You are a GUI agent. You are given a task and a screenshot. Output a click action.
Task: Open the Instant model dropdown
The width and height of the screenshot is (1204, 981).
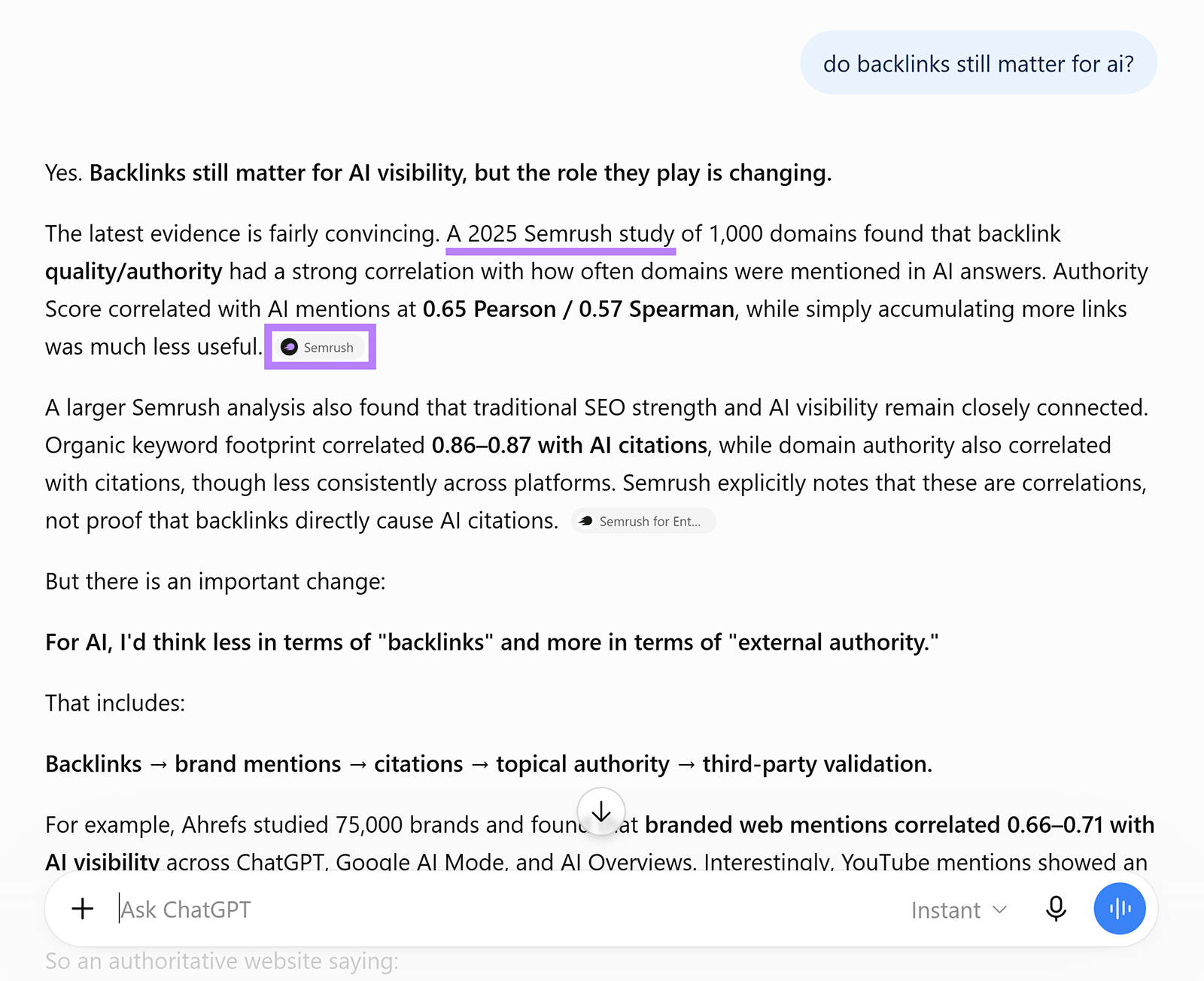pos(959,909)
